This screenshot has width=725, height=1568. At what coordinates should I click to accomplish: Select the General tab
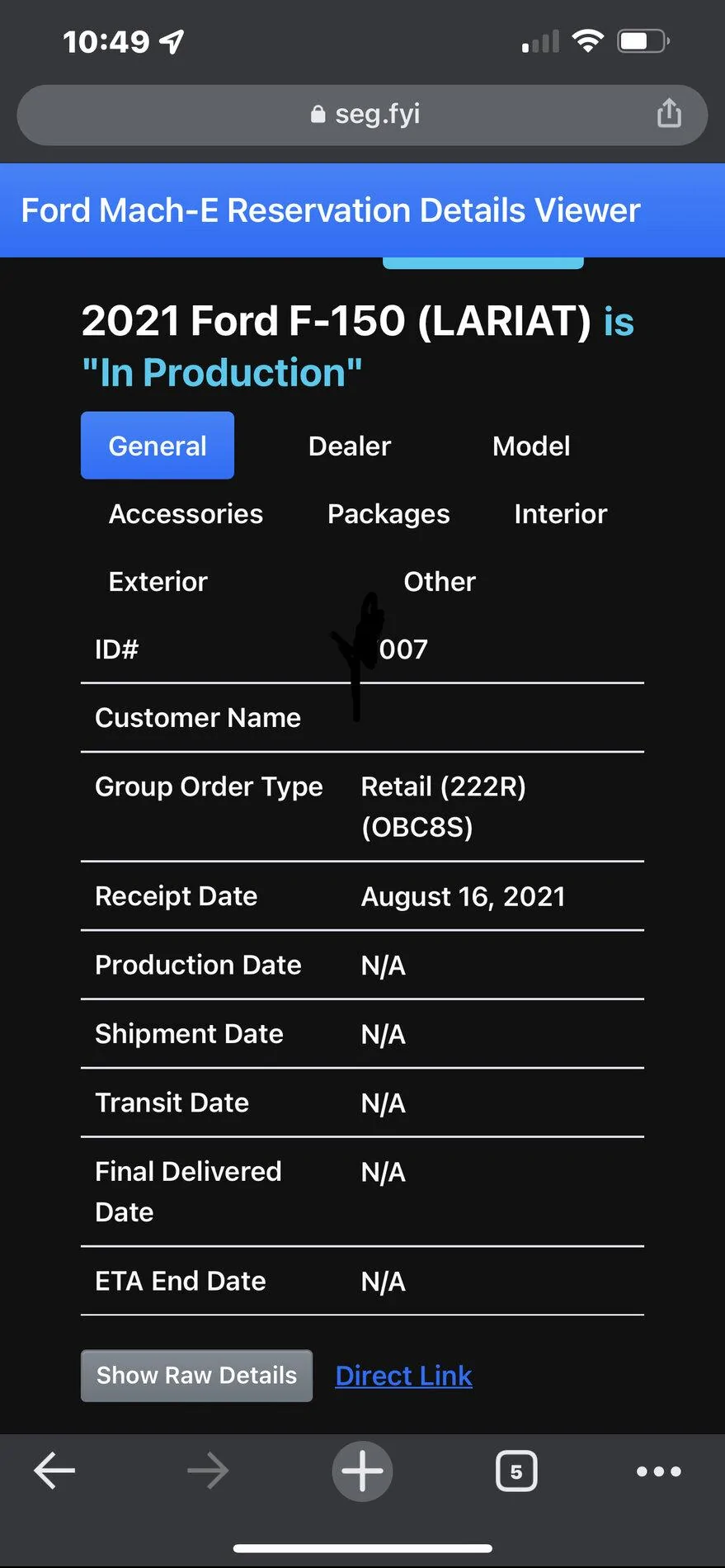(x=158, y=446)
